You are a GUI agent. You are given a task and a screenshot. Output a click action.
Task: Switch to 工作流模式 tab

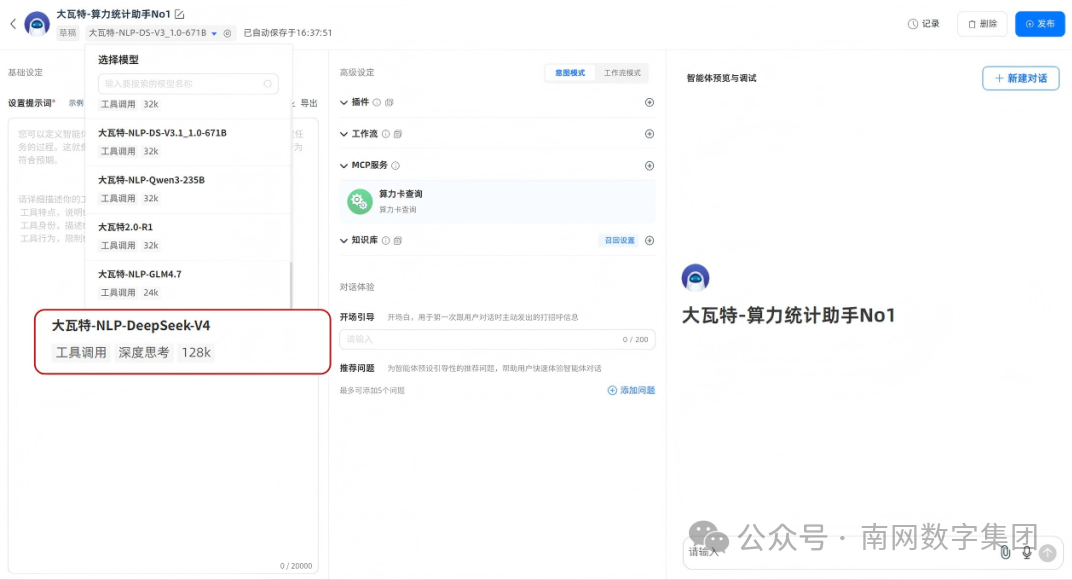click(x=622, y=73)
